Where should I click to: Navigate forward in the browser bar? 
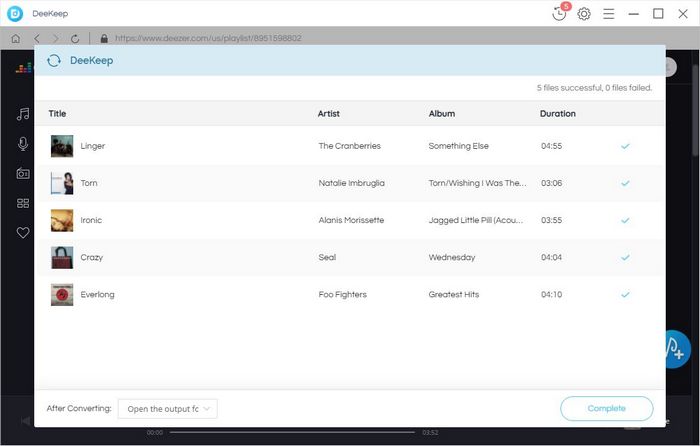[55, 38]
